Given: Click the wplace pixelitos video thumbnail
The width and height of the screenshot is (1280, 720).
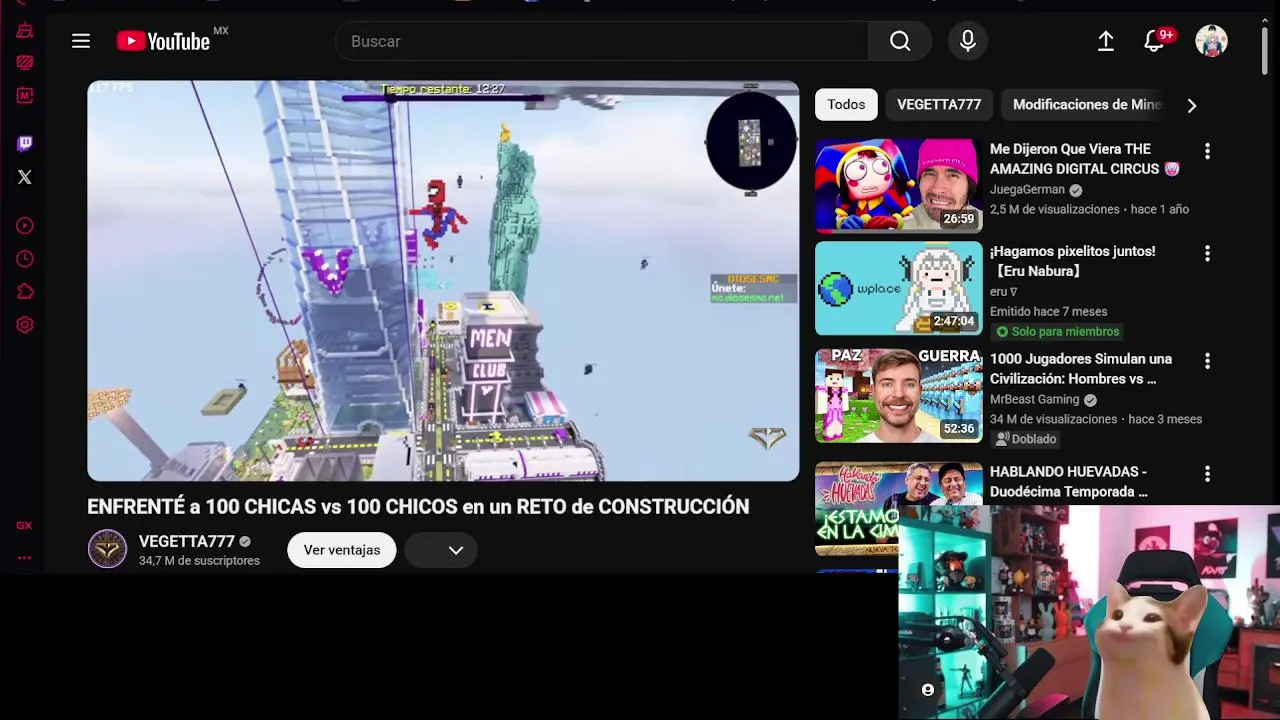Looking at the screenshot, I should (899, 288).
